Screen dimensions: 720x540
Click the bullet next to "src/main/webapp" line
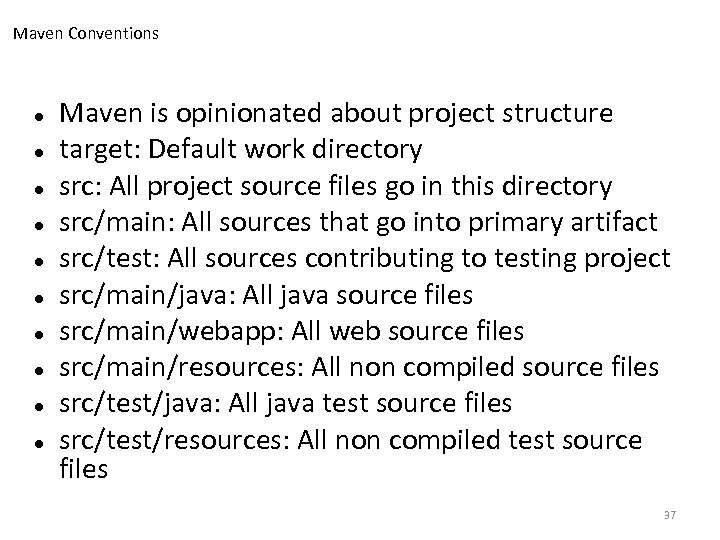(x=35, y=332)
